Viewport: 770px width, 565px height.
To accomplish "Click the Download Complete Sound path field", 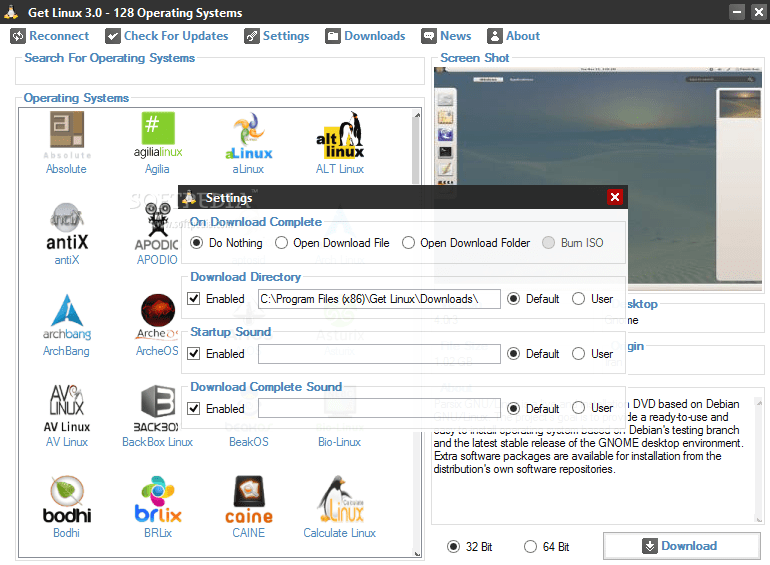I will pyautogui.click(x=379, y=408).
